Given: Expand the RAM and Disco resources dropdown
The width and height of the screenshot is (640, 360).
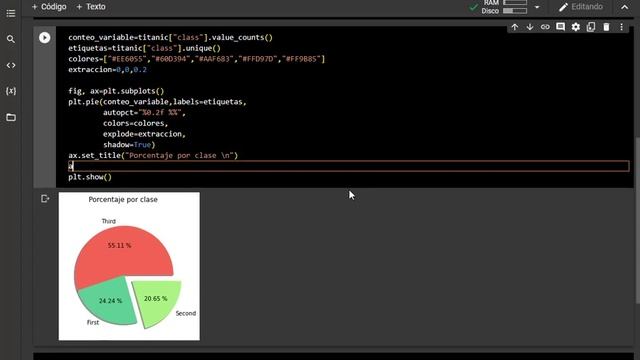Looking at the screenshot, I should tap(537, 7).
